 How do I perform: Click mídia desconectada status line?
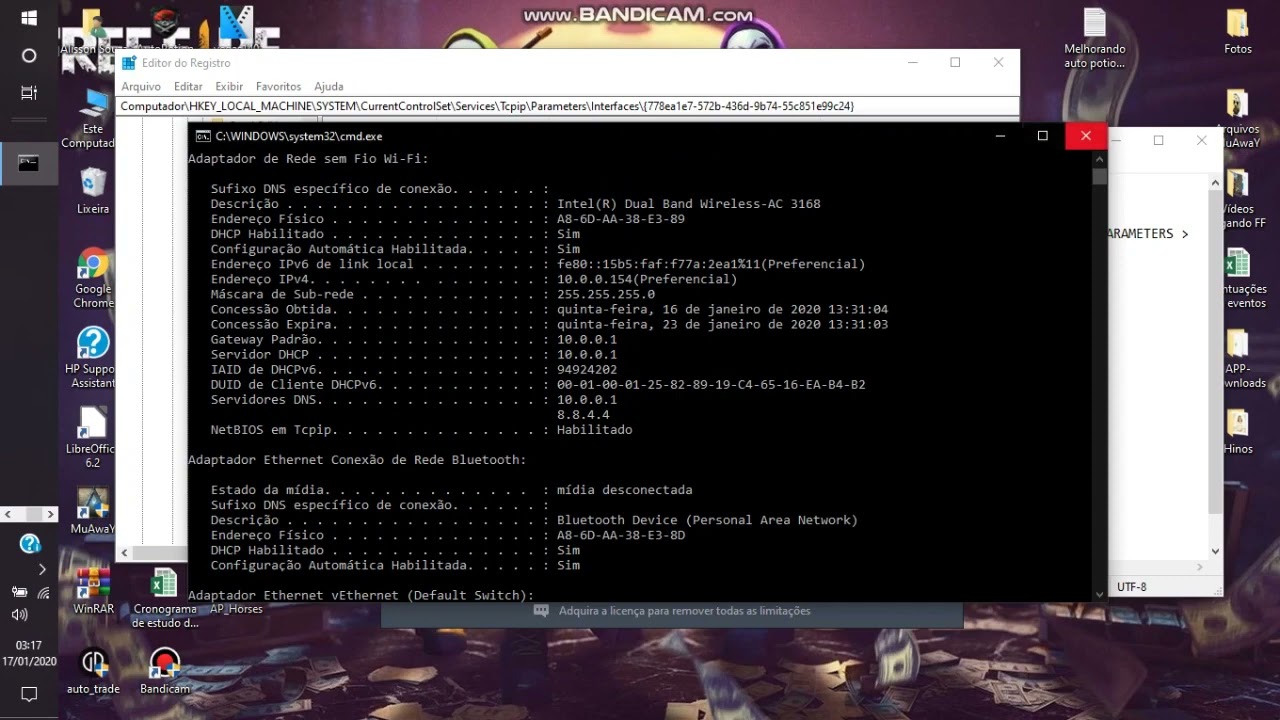pyautogui.click(x=451, y=490)
